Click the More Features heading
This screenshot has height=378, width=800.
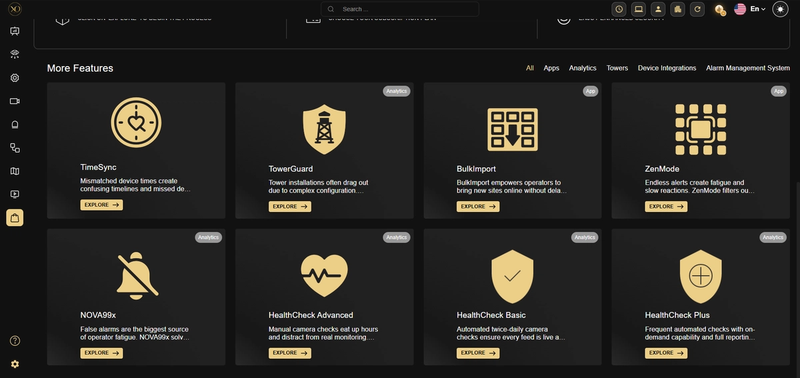80,68
